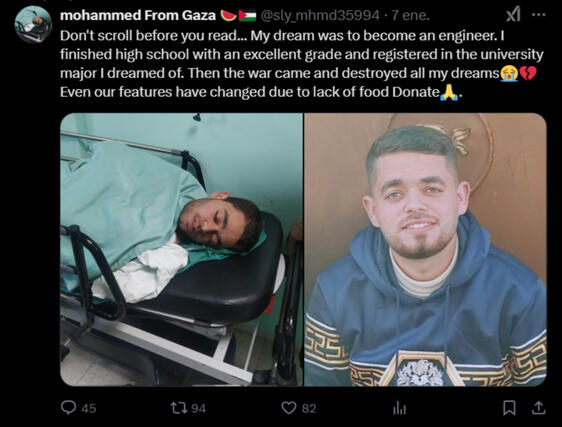The image size is (562, 427).
Task: Click the watermelon emoji in display name
Action: 228,15
